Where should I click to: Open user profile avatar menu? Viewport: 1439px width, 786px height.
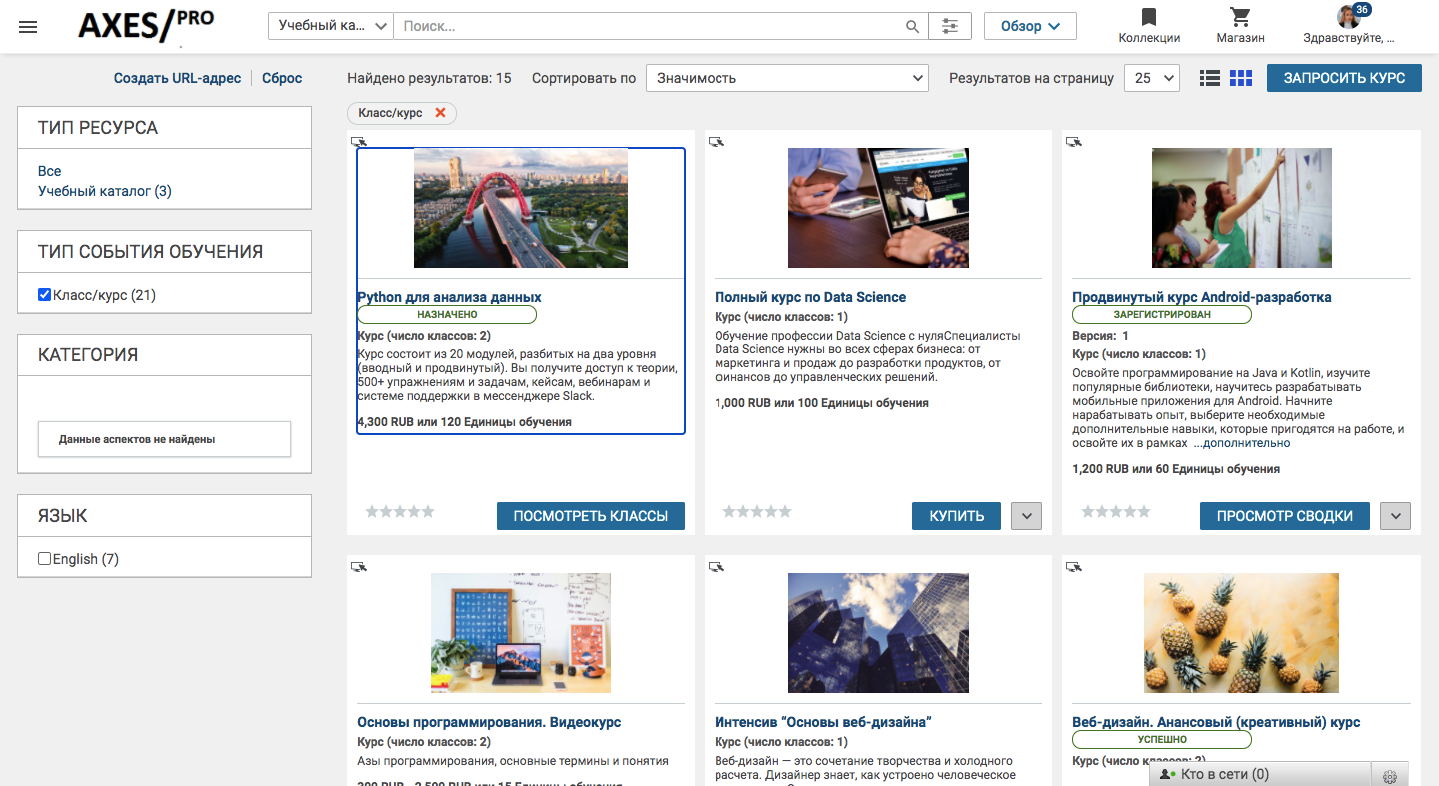click(1349, 17)
